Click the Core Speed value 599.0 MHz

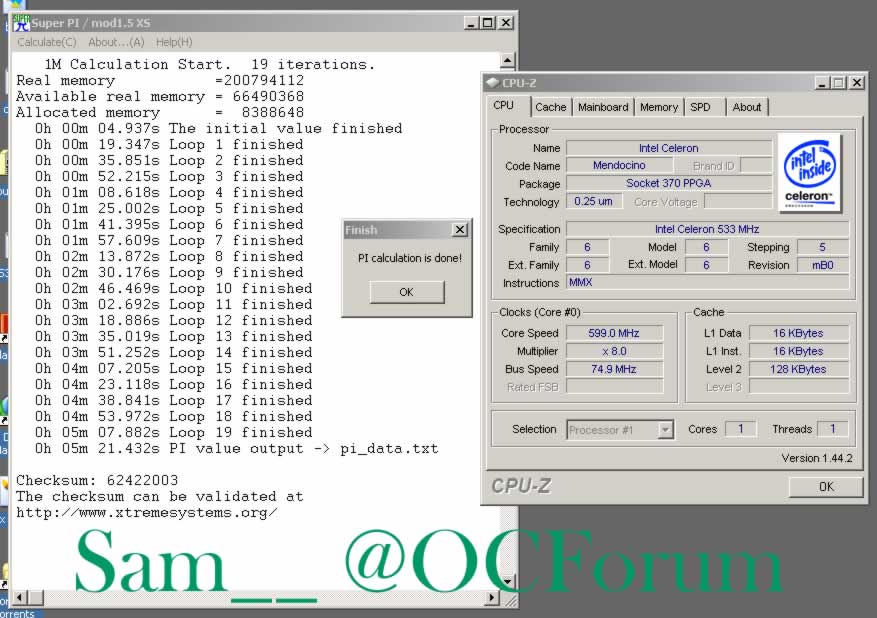point(614,333)
